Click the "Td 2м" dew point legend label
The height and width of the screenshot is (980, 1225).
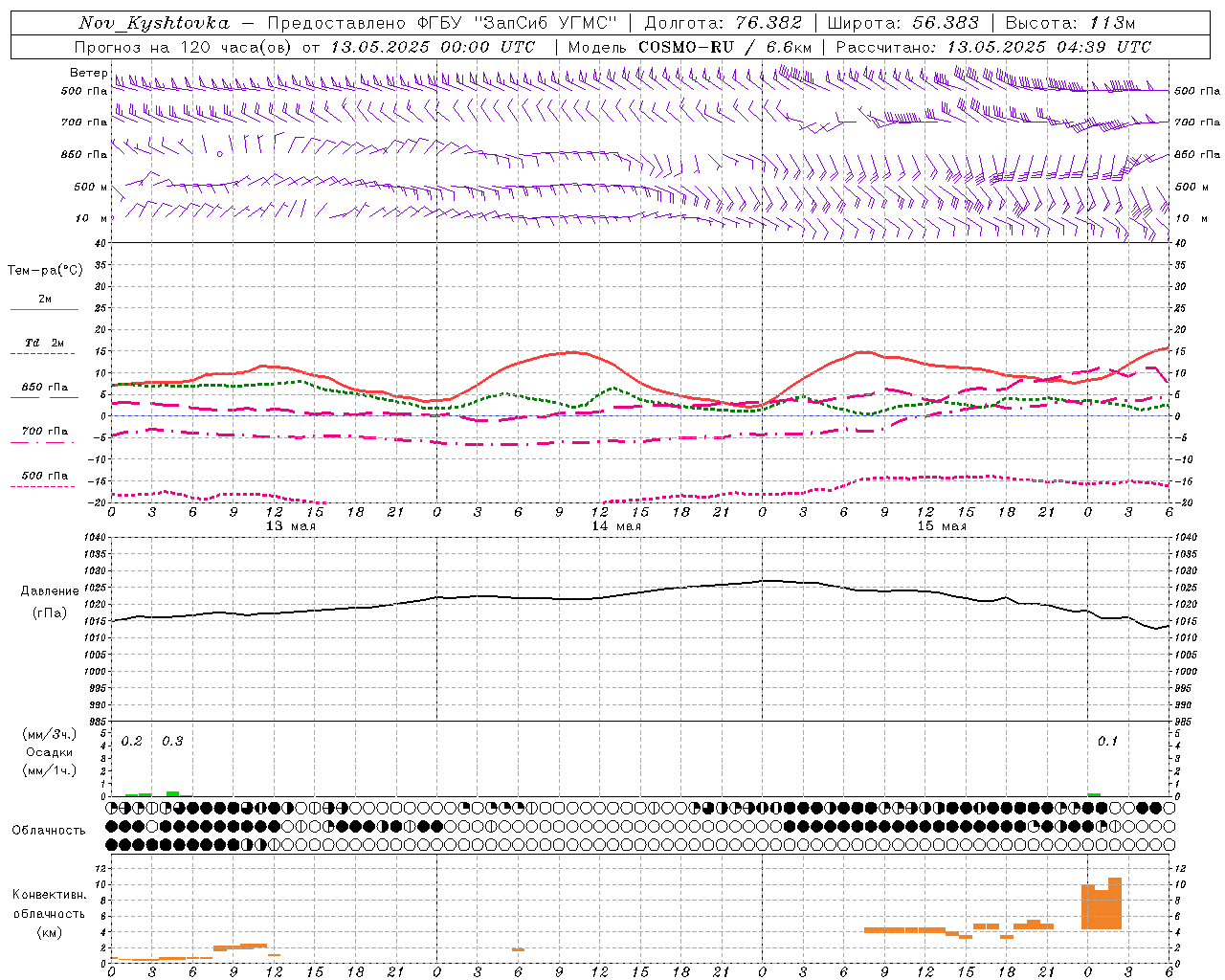pos(44,343)
